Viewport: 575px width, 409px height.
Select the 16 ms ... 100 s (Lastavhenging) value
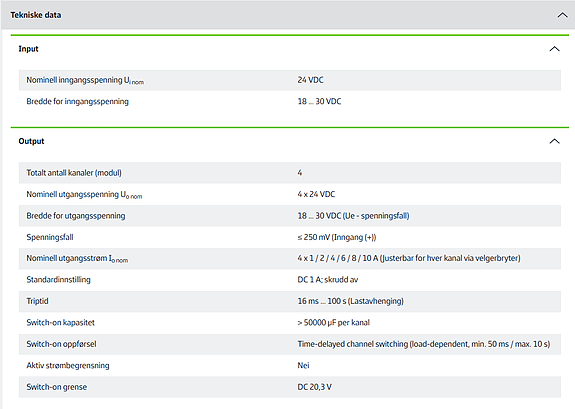(350, 301)
